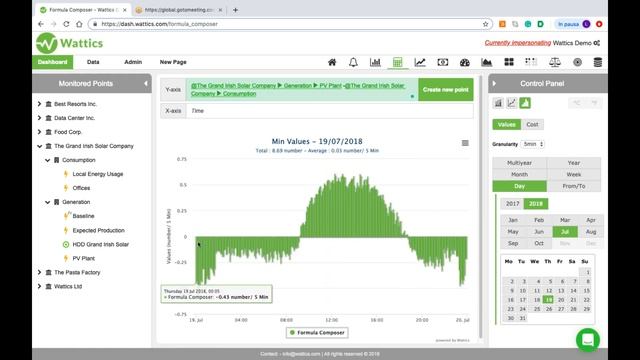Click the browser home button

[x=79, y=24]
